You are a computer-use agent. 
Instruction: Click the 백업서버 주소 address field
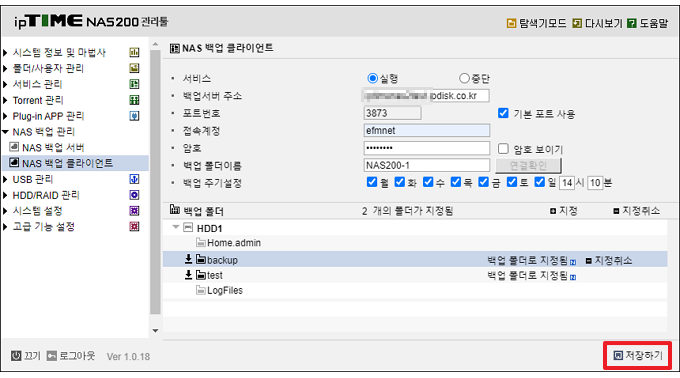click(x=427, y=95)
